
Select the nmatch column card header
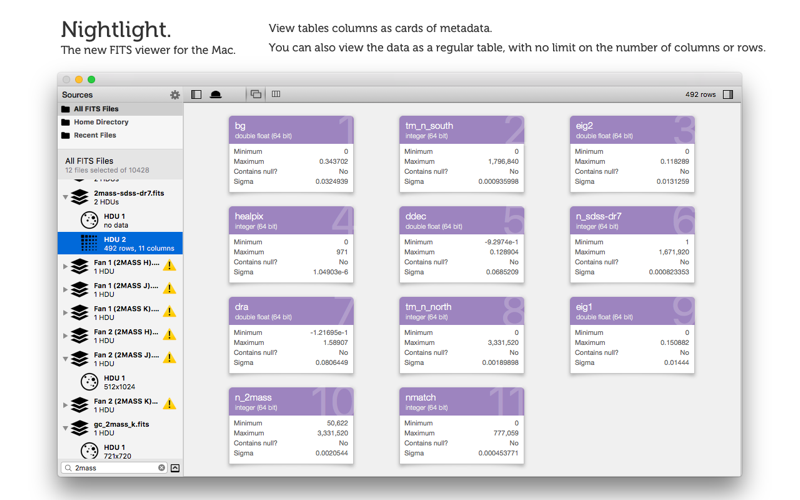[462, 402]
